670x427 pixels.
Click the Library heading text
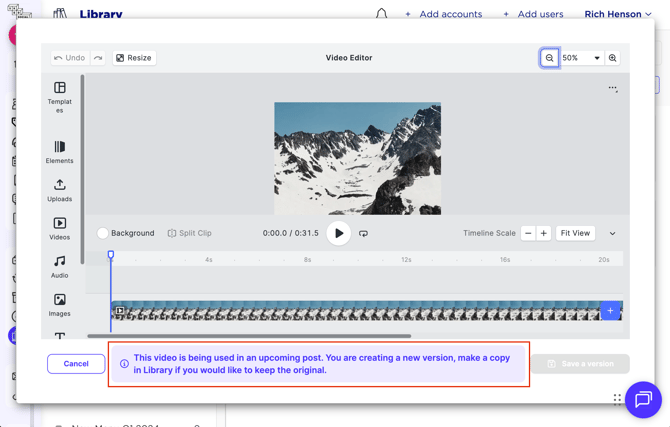(x=101, y=14)
